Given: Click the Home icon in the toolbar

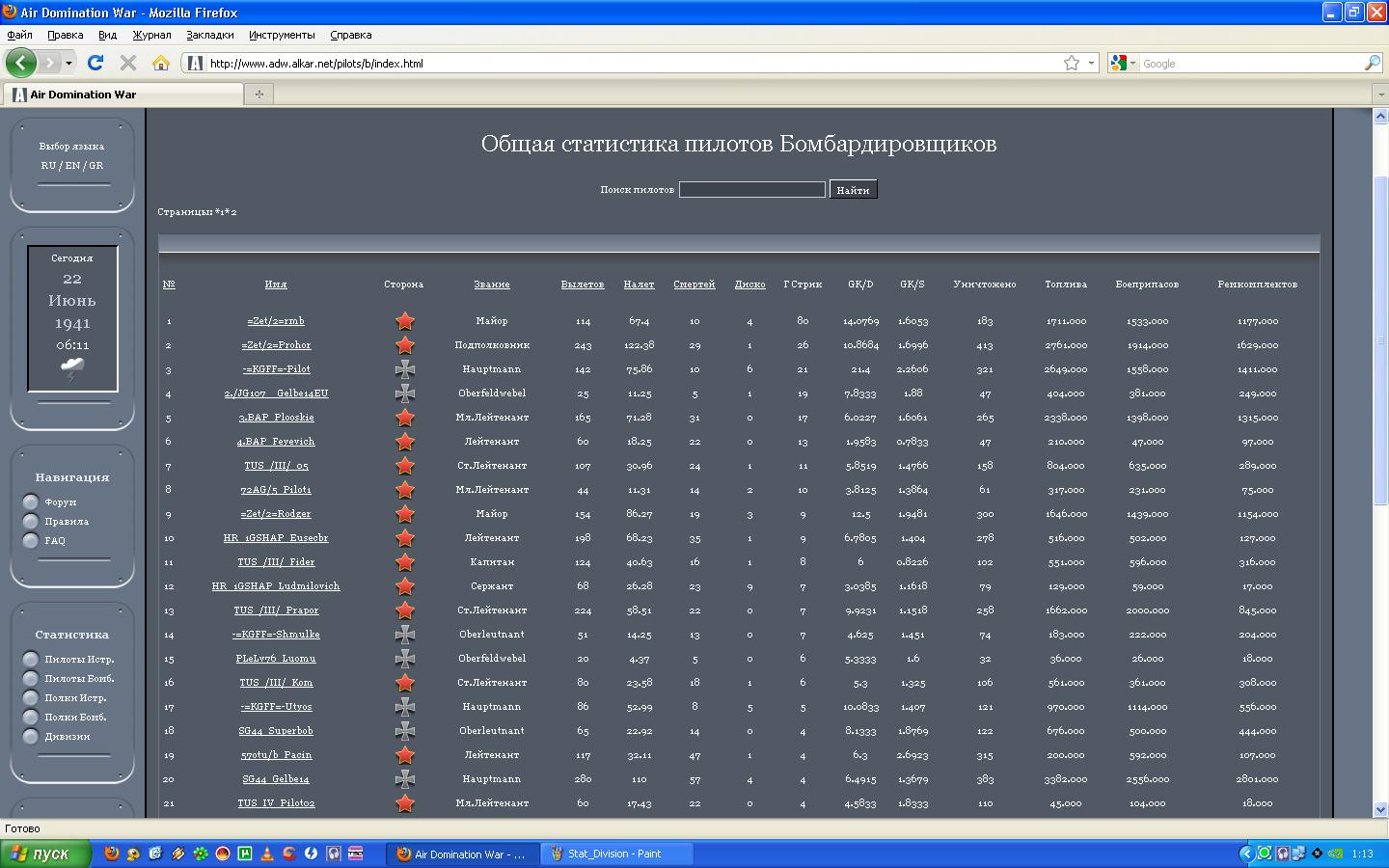Looking at the screenshot, I should click(161, 63).
